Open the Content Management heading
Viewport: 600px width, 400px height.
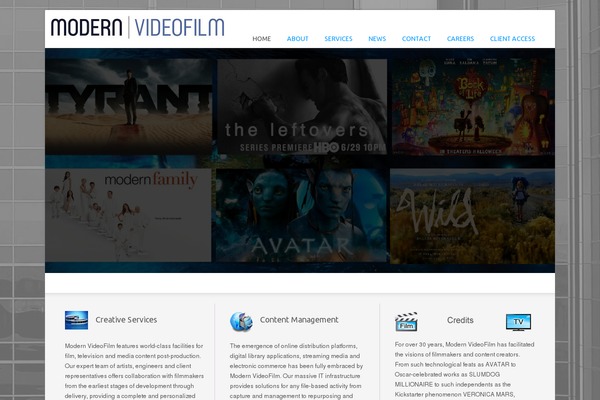point(299,320)
